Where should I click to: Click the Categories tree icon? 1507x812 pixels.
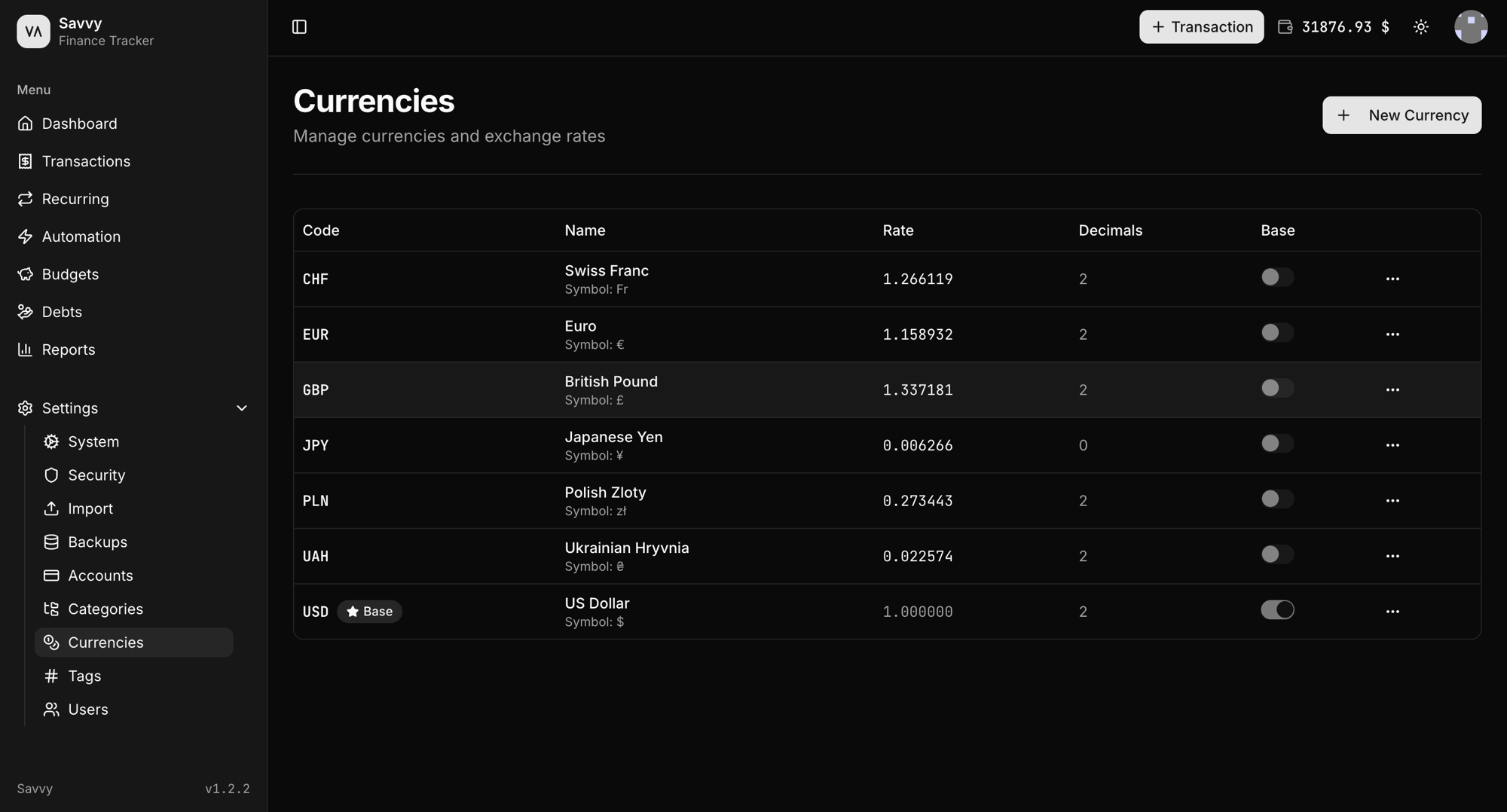(51, 609)
